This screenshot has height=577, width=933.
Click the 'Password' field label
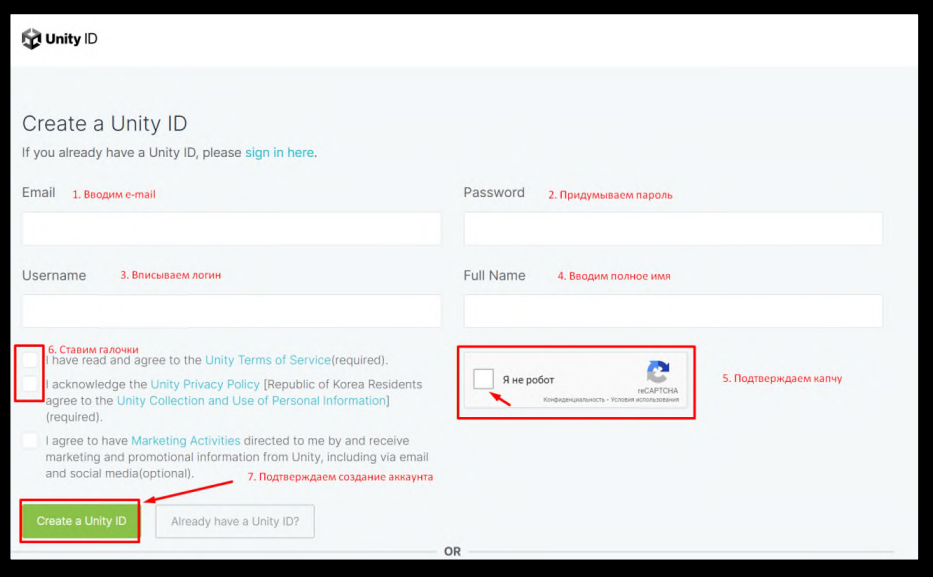(x=494, y=193)
